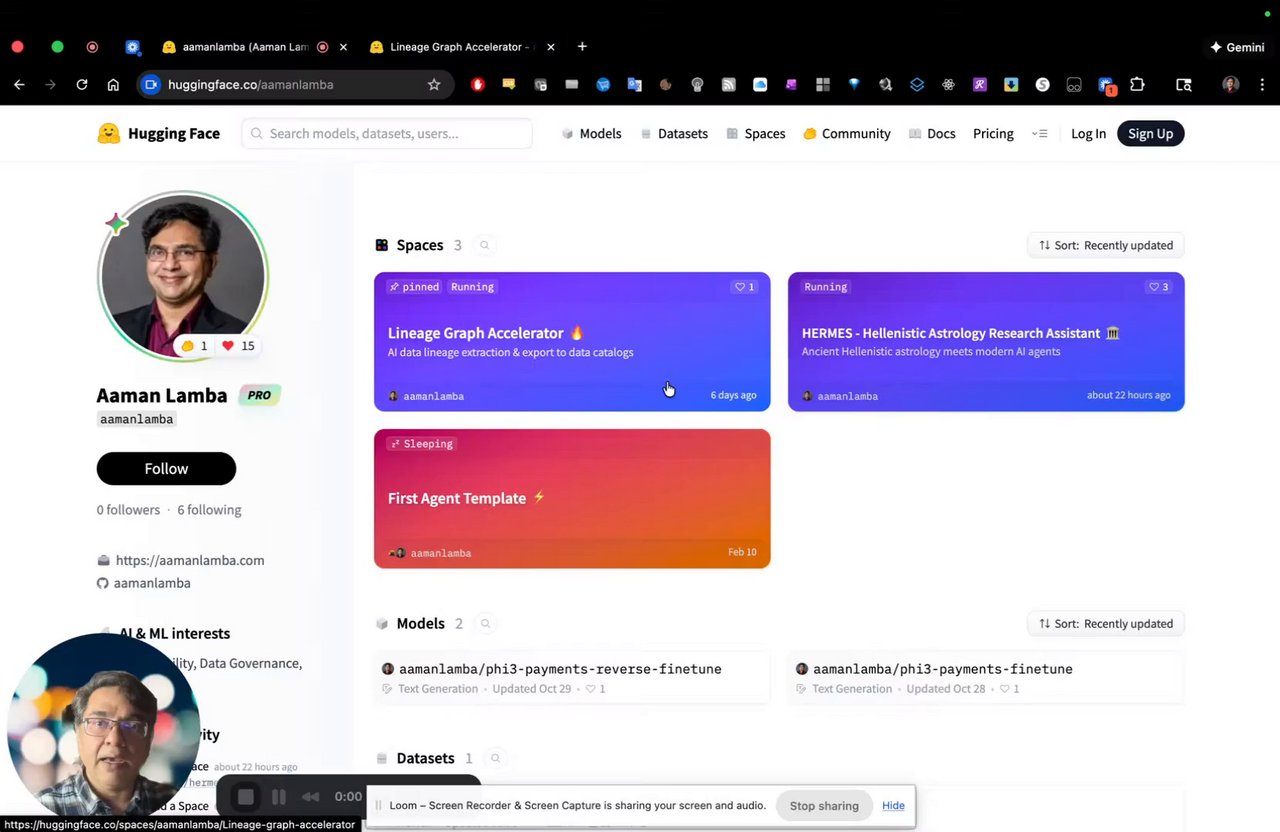Click the red shield extension icon
Screen dimensions: 1280x832
477,85
